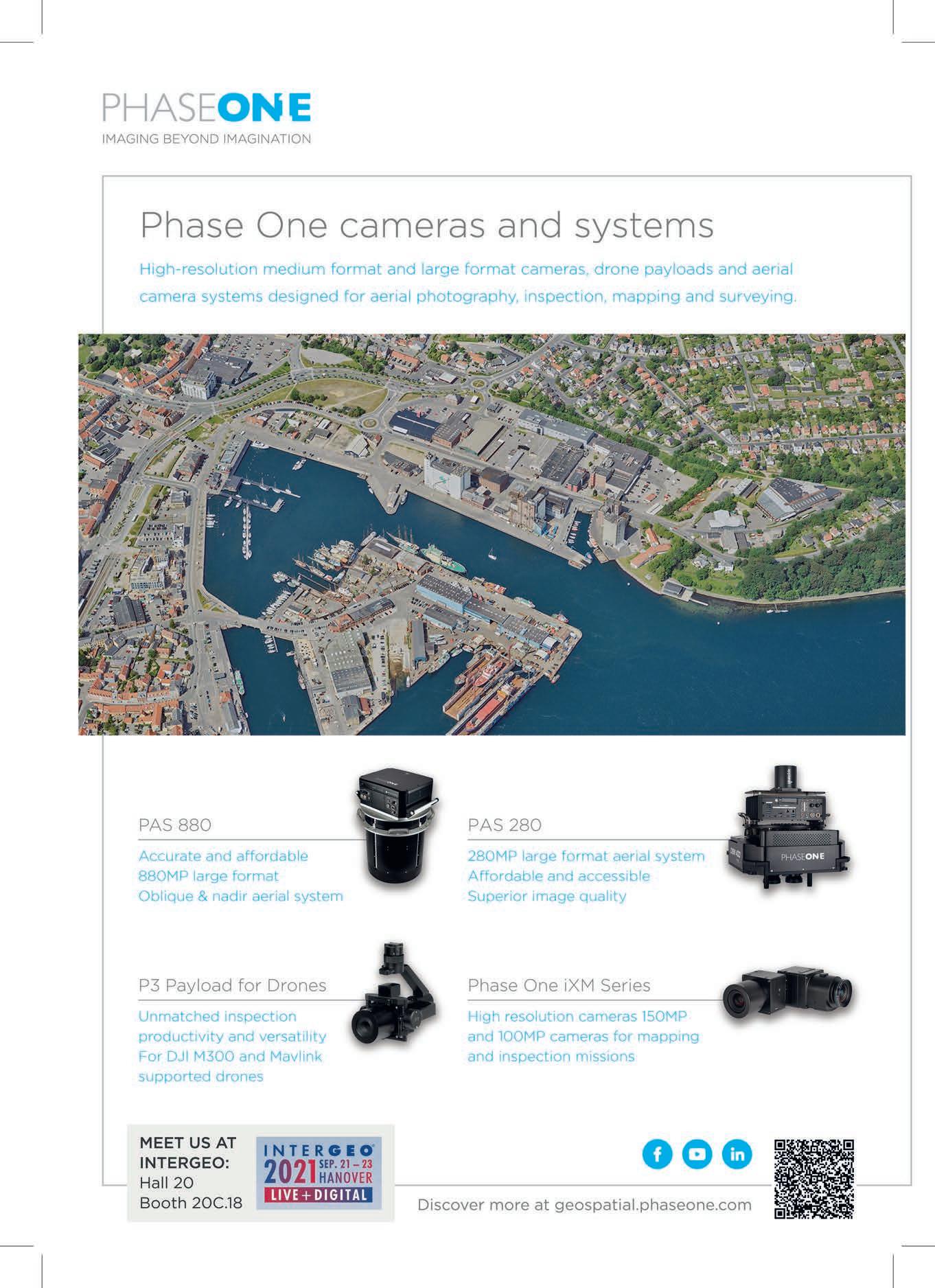
Task: Click 'Superior image quality' line
Action: click(547, 896)
